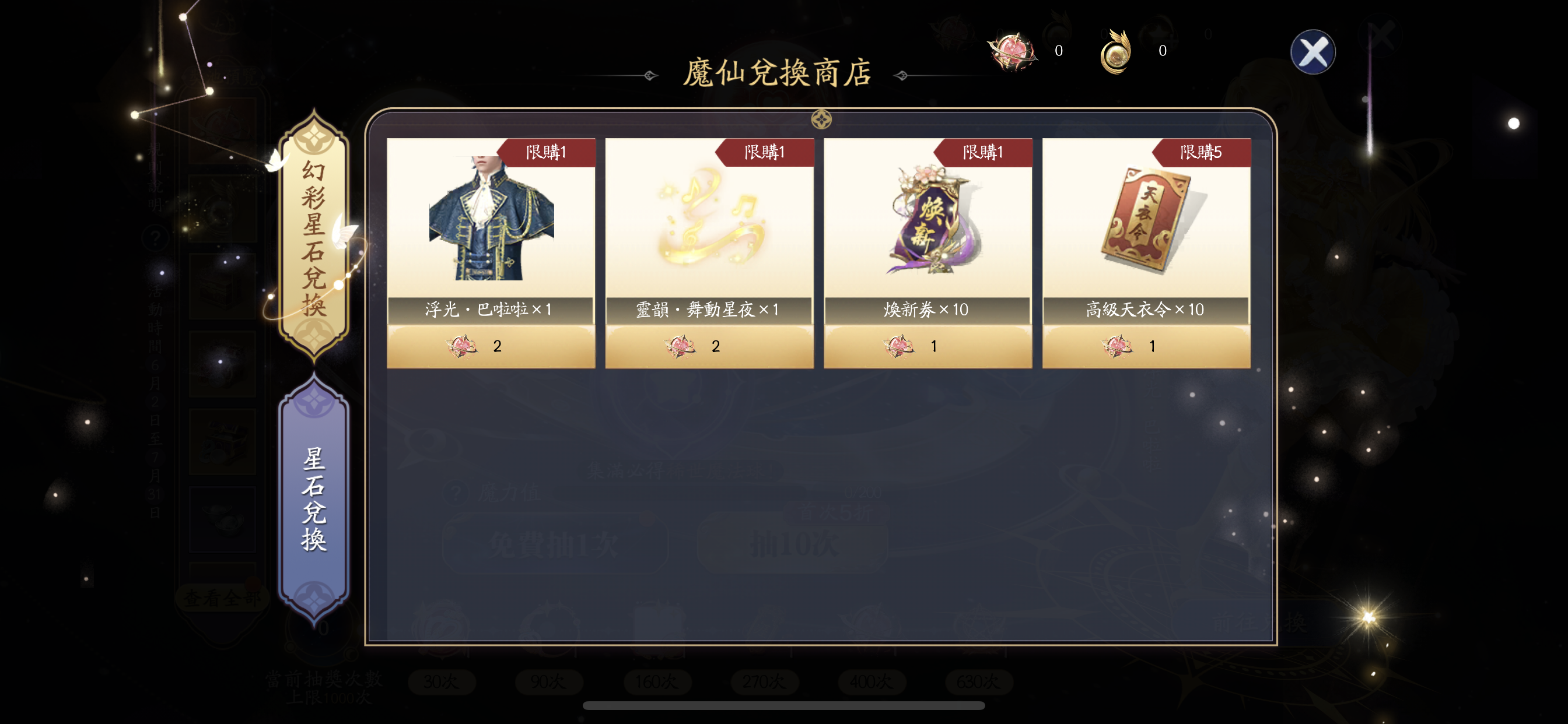The height and width of the screenshot is (724, 1568).
Task: Tap the gold ornament atop the panel
Action: click(821, 120)
